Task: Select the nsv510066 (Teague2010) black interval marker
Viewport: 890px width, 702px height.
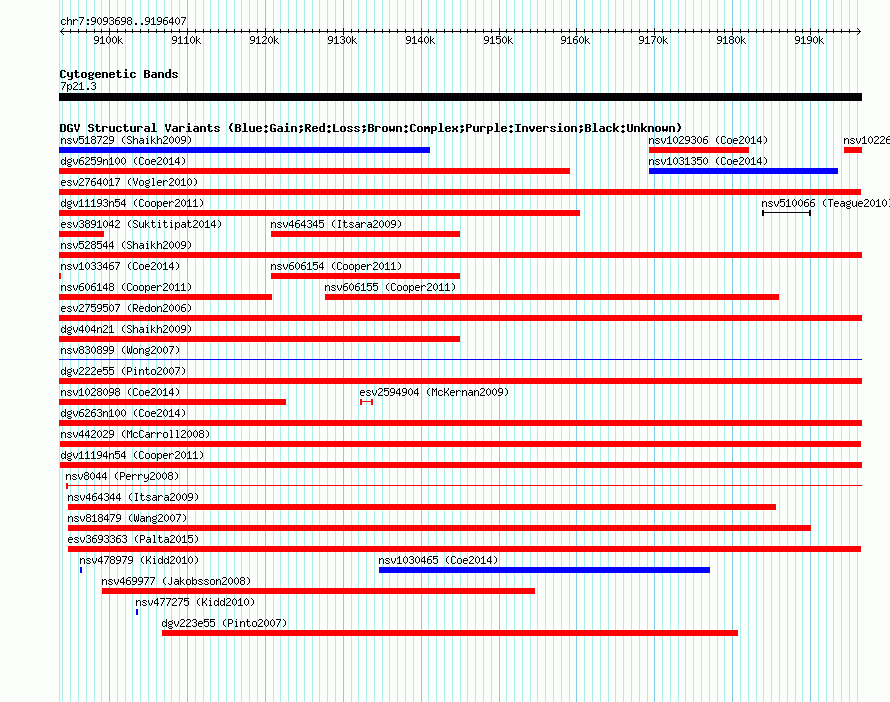Action: (x=786, y=213)
